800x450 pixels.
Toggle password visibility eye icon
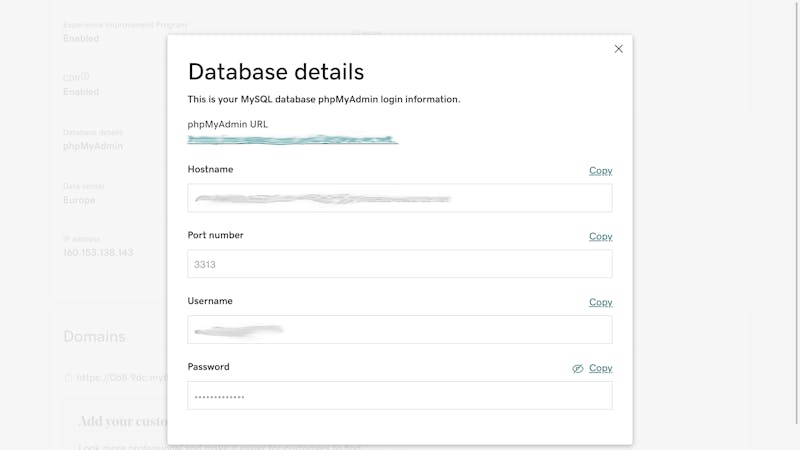tap(578, 368)
